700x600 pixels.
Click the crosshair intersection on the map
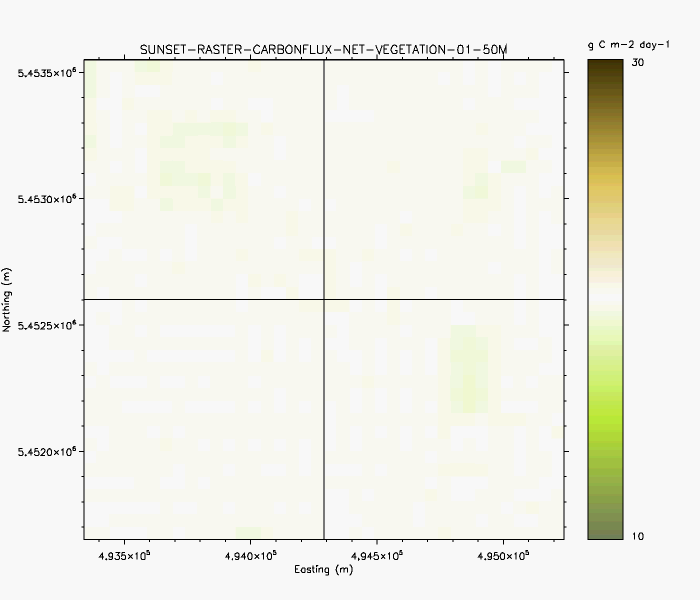[x=324, y=299]
